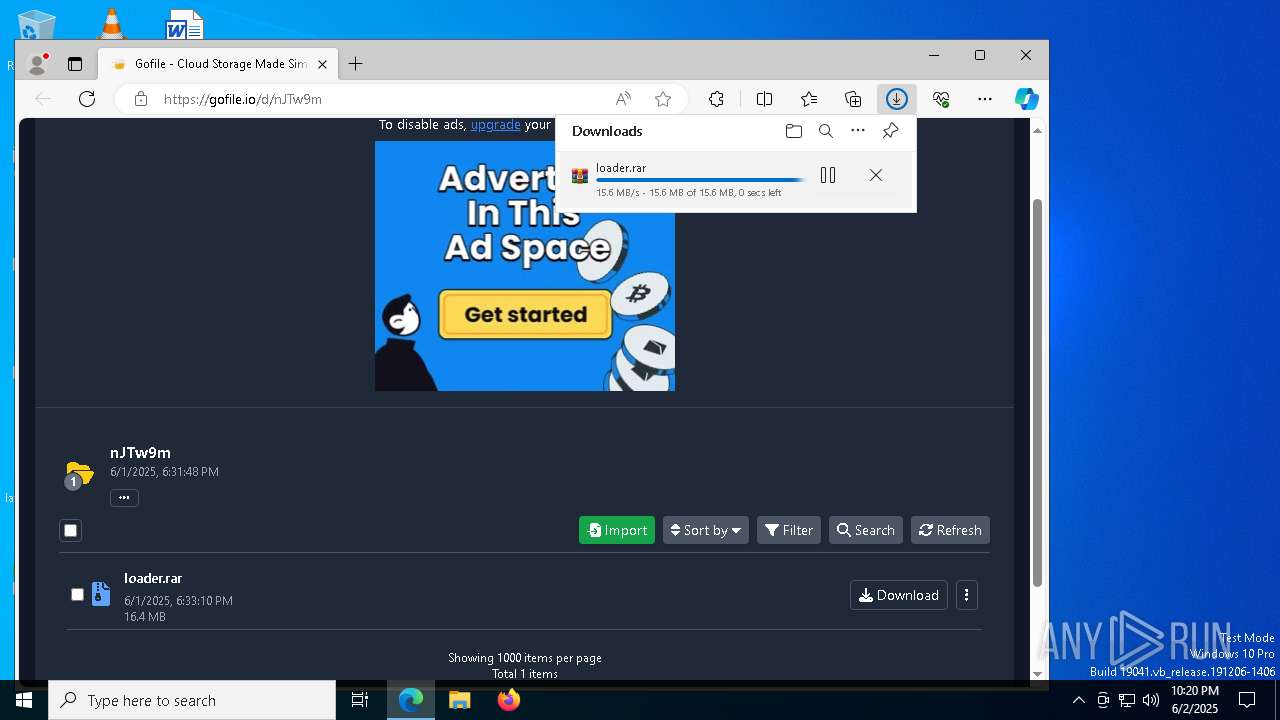
Task: Search downloads with magnifier icon
Action: pyautogui.click(x=826, y=131)
